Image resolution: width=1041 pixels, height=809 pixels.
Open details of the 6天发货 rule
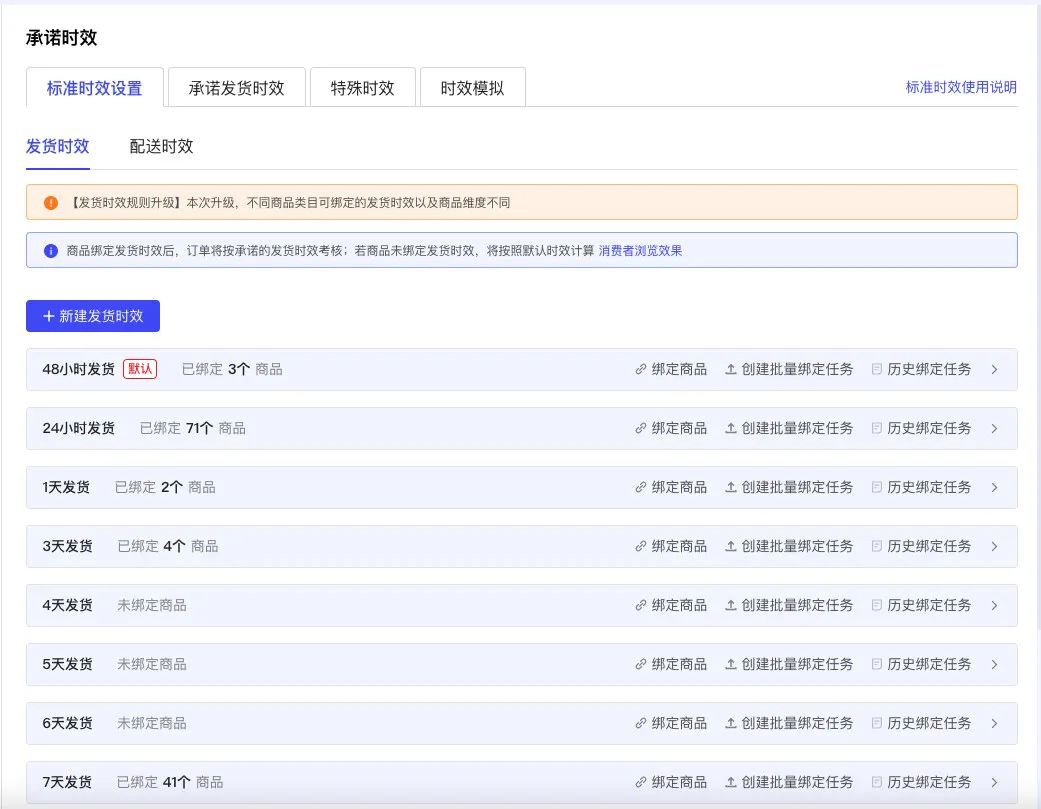pyautogui.click(x=995, y=723)
